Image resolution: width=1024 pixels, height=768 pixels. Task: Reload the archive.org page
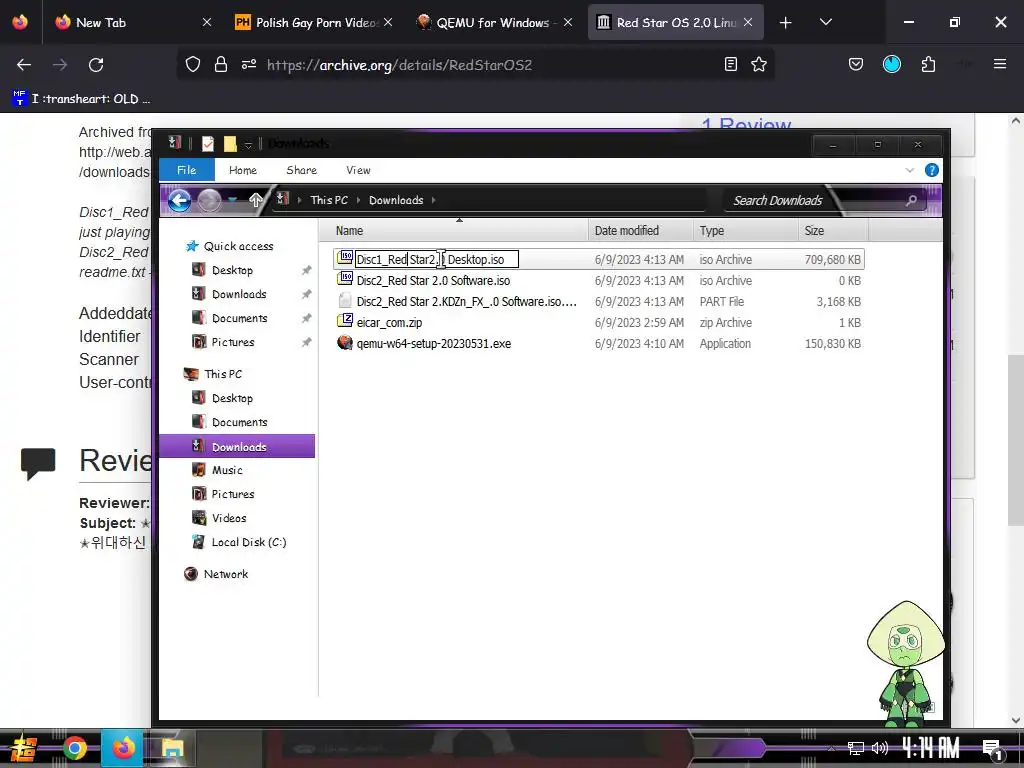[96, 65]
